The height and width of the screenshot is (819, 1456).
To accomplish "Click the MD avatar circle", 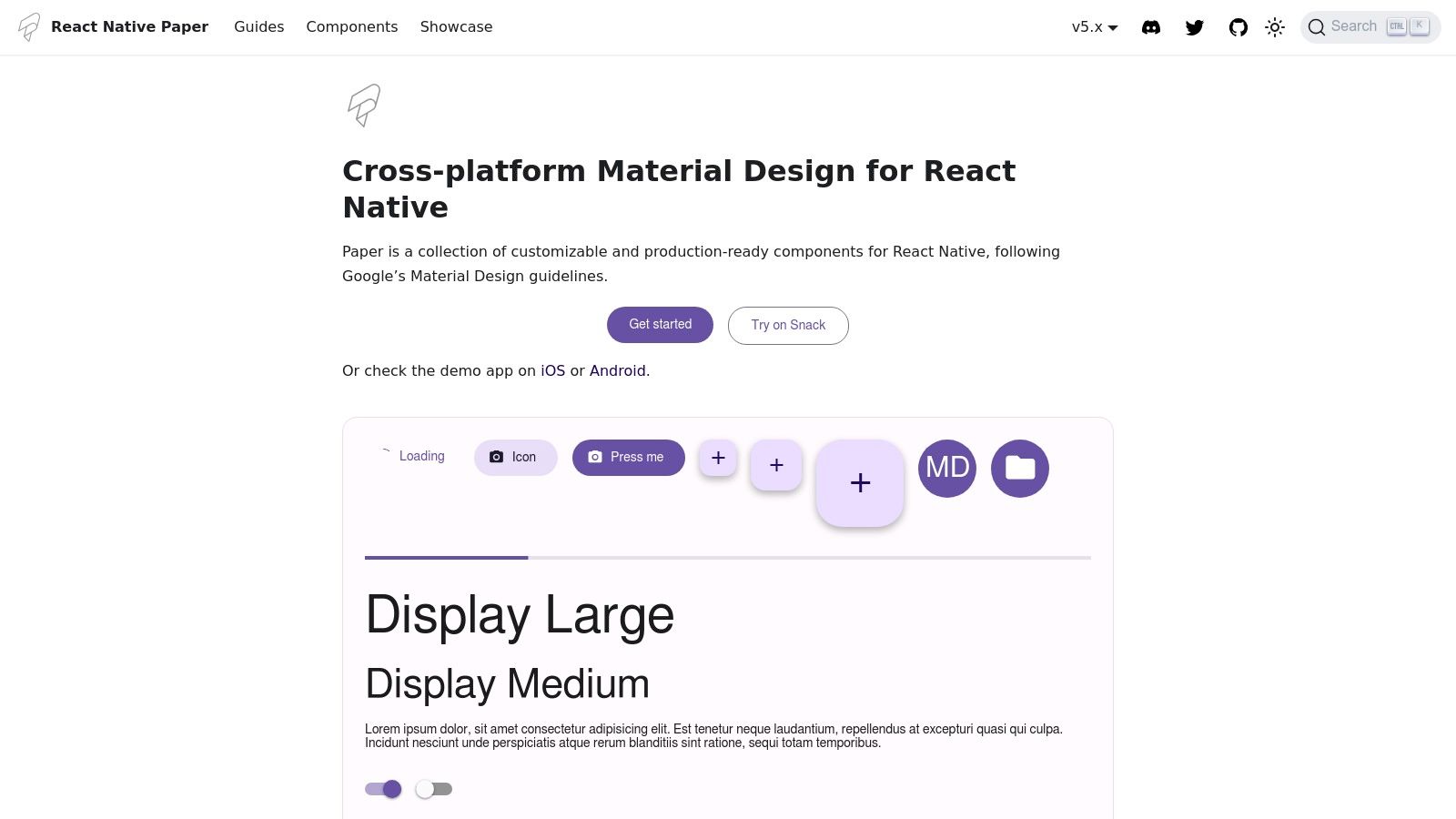I will pos(947,469).
